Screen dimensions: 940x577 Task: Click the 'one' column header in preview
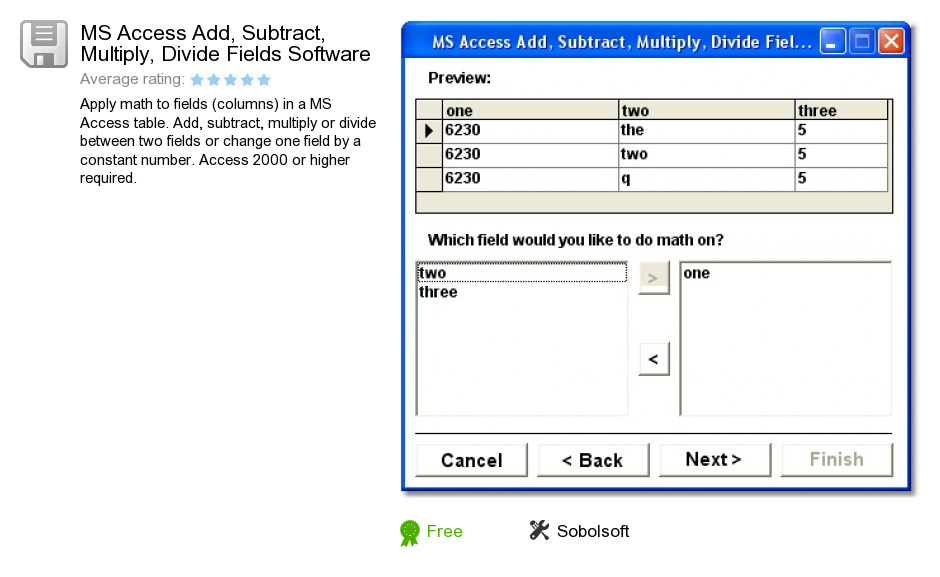(530, 110)
